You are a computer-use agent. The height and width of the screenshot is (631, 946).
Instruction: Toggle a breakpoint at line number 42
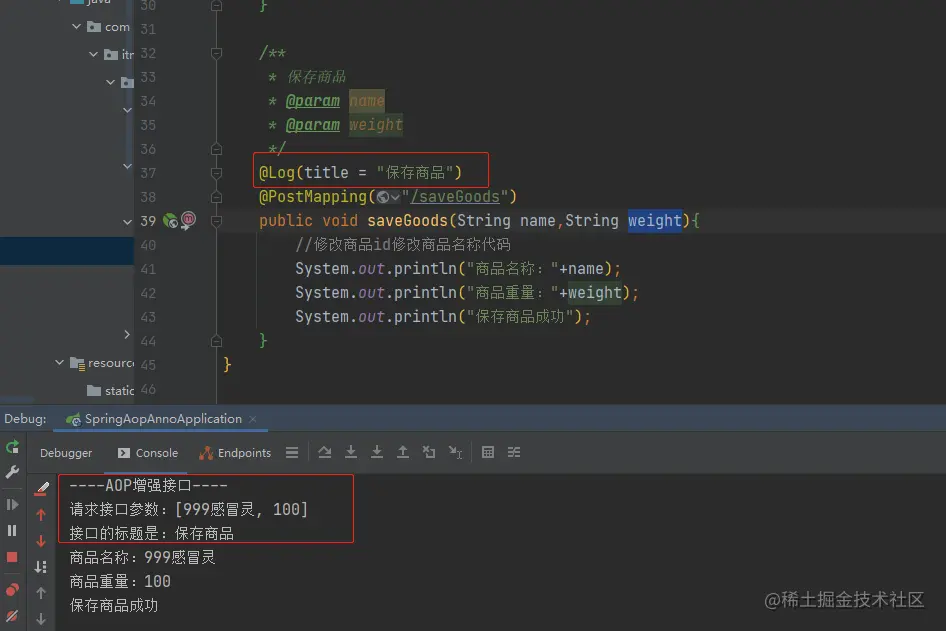[148, 293]
